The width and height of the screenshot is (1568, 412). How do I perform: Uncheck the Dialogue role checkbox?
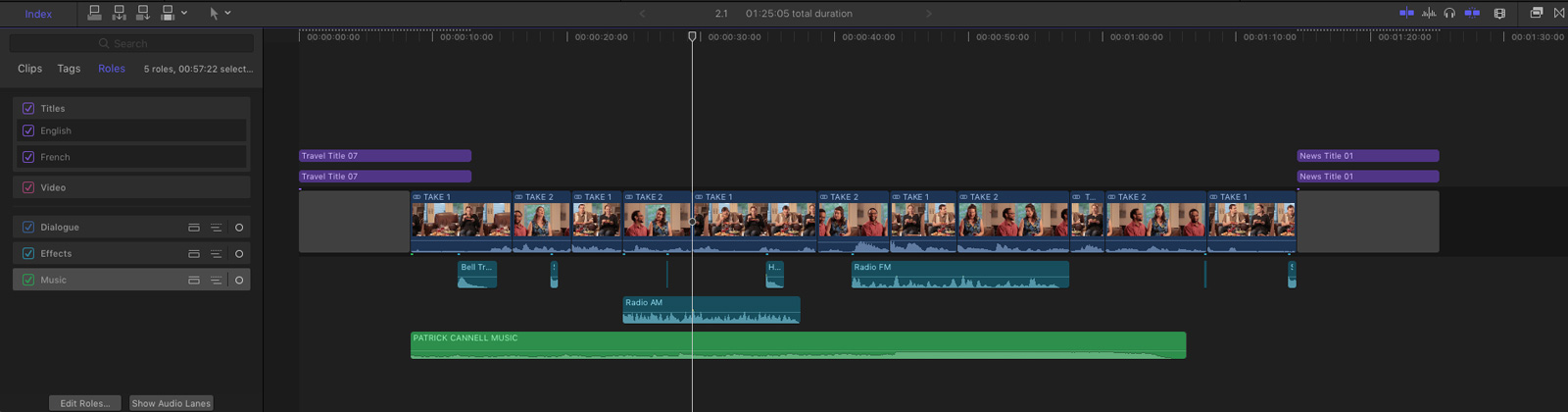point(28,227)
